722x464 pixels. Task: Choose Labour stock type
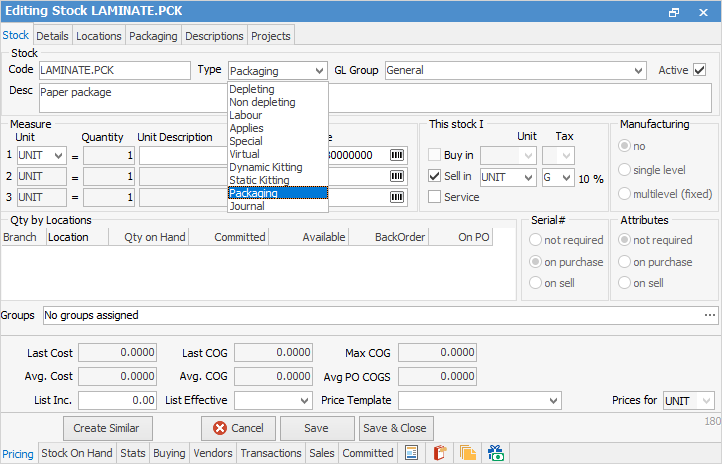[x=278, y=115]
